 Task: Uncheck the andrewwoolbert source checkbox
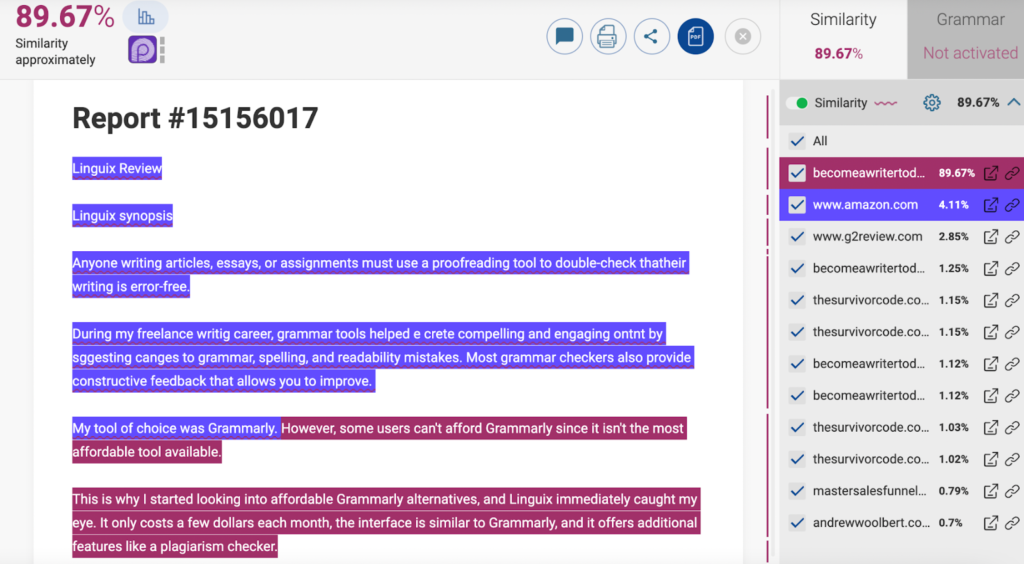coord(797,523)
